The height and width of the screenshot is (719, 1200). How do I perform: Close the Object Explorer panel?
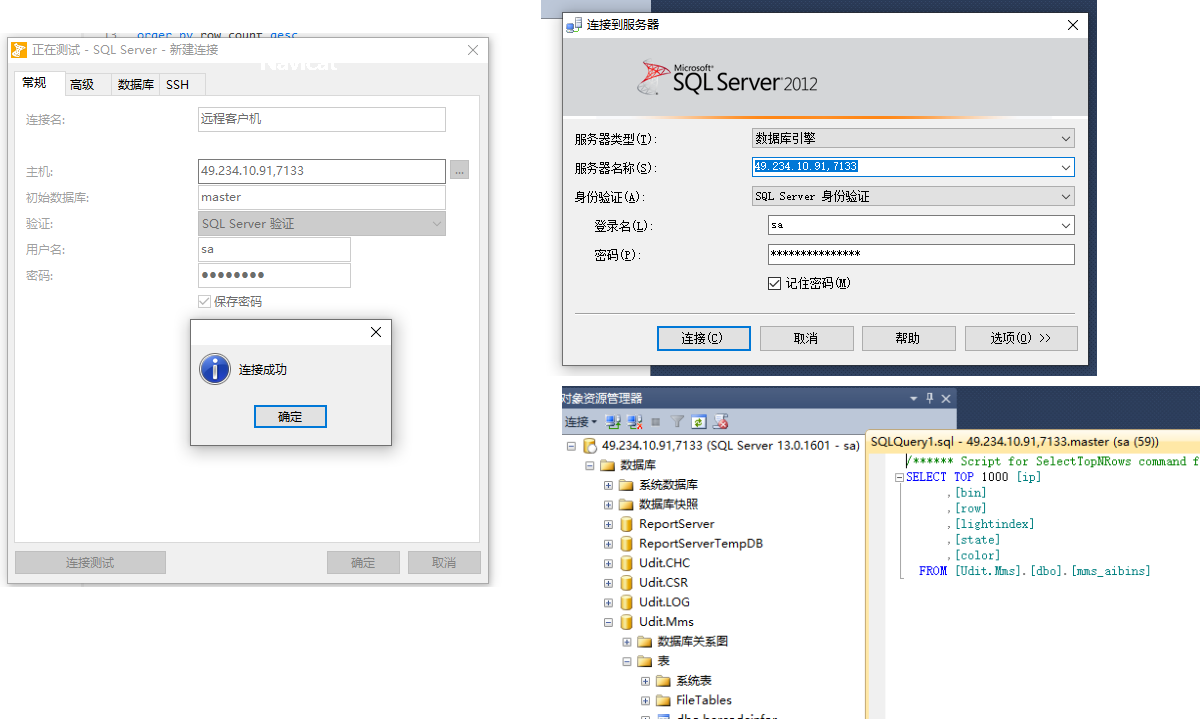pyautogui.click(x=946, y=398)
